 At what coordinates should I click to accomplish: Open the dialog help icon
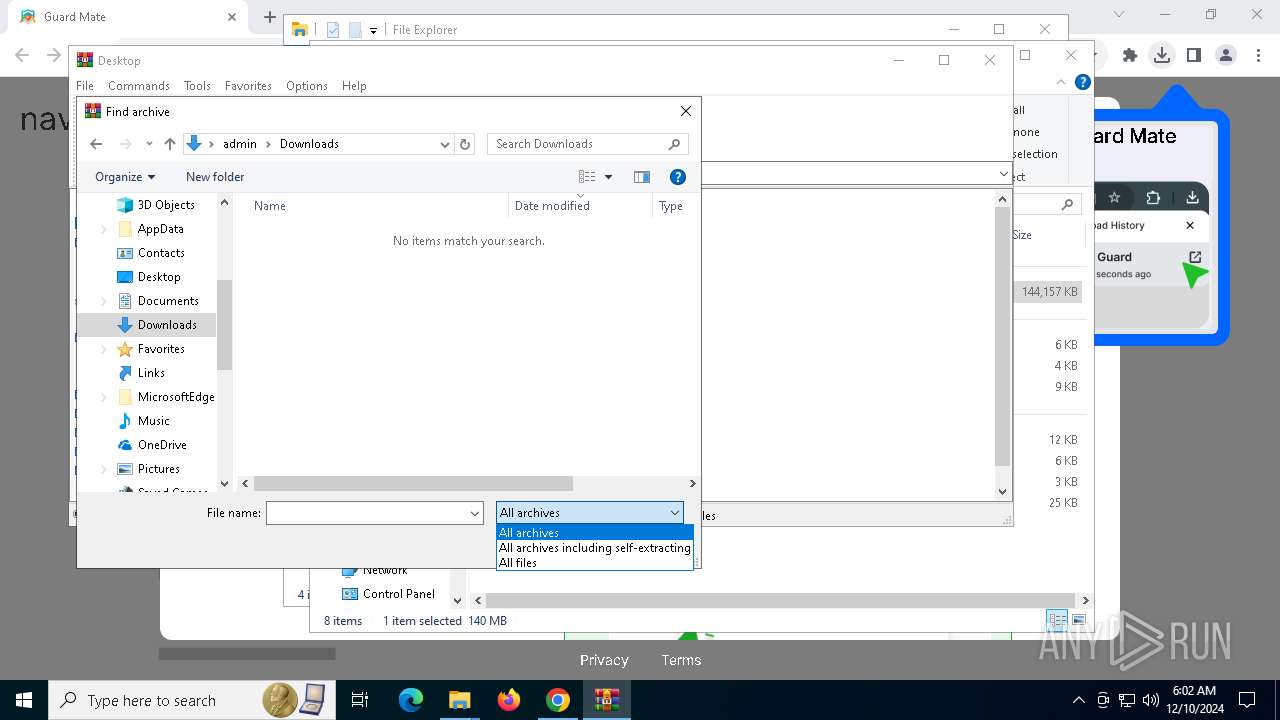(677, 177)
